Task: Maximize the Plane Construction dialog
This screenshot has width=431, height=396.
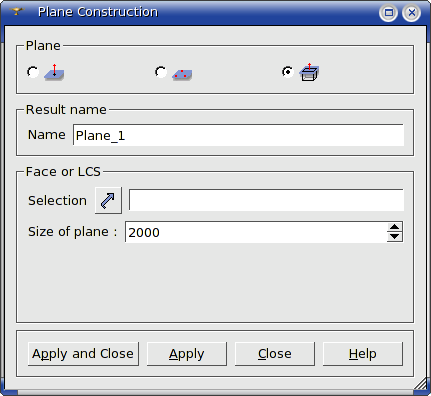Action: (389, 13)
